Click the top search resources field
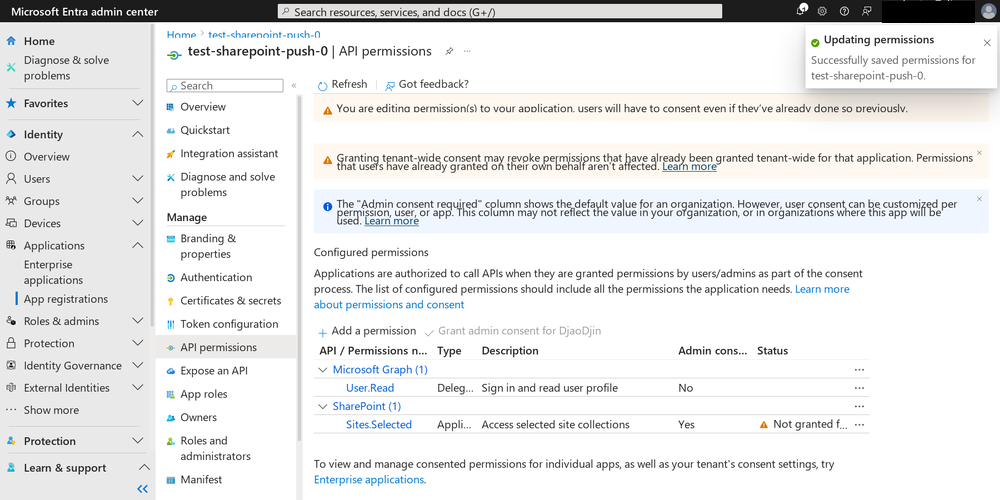The image size is (1000, 500). coord(500,11)
